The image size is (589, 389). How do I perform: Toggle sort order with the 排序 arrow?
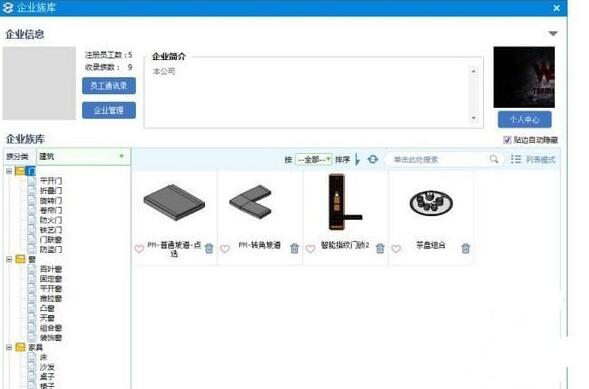pos(357,159)
